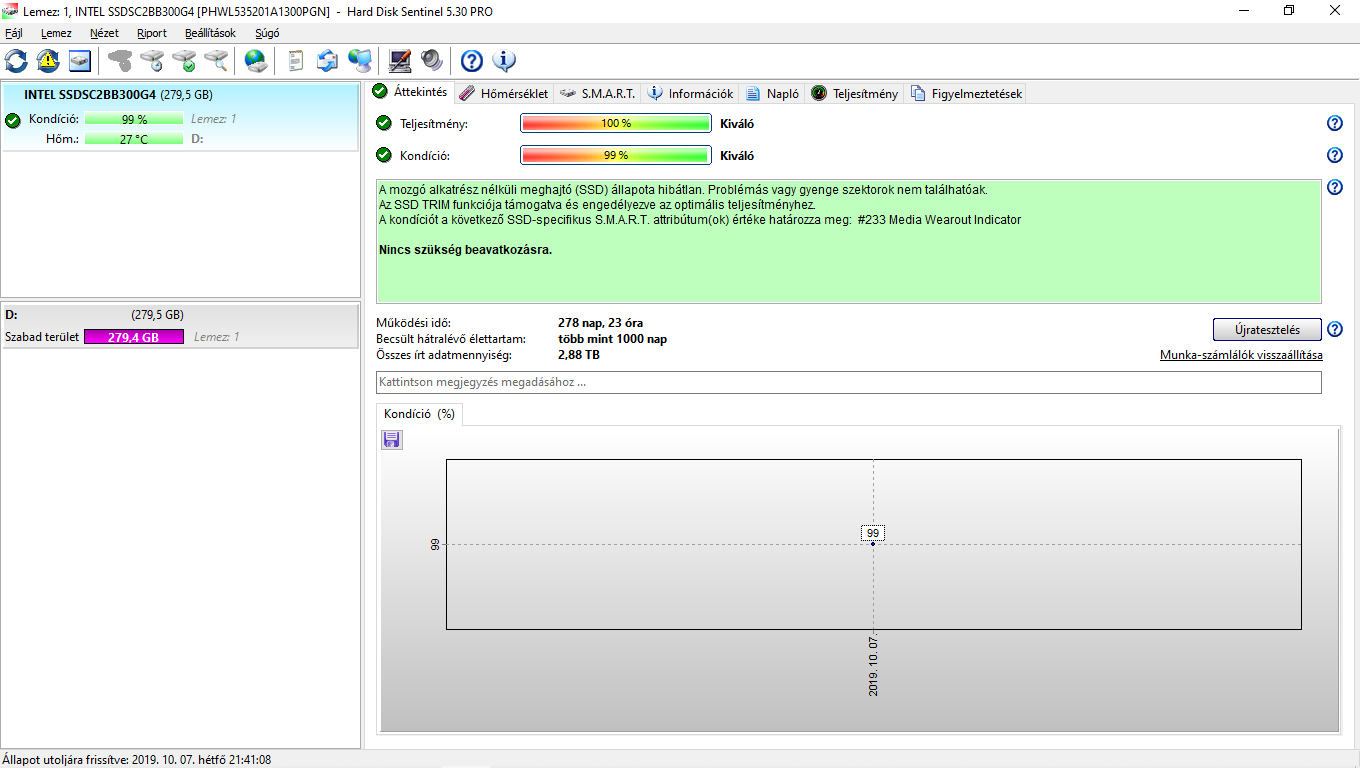The image size is (1360, 768).
Task: Switch to the S.M.A.R.T. tab
Action: (x=597, y=93)
